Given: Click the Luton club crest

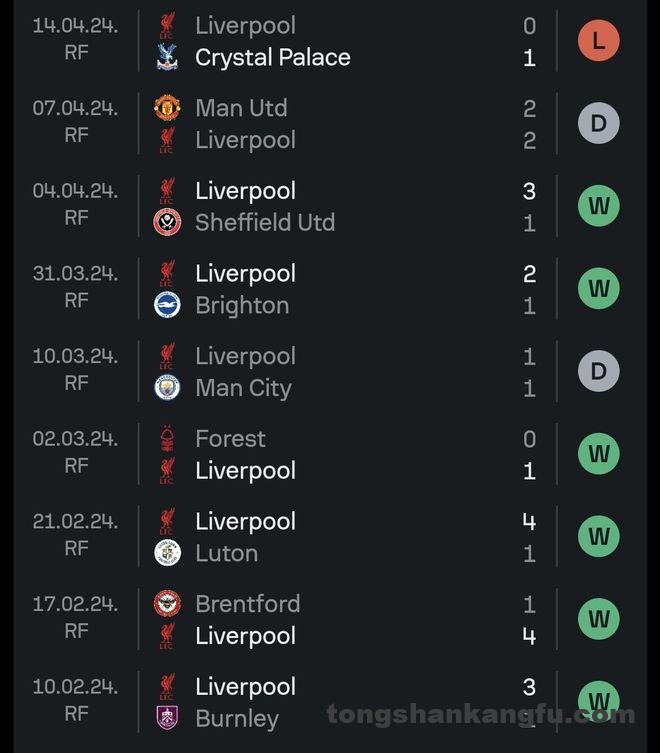Looking at the screenshot, I should [x=167, y=553].
